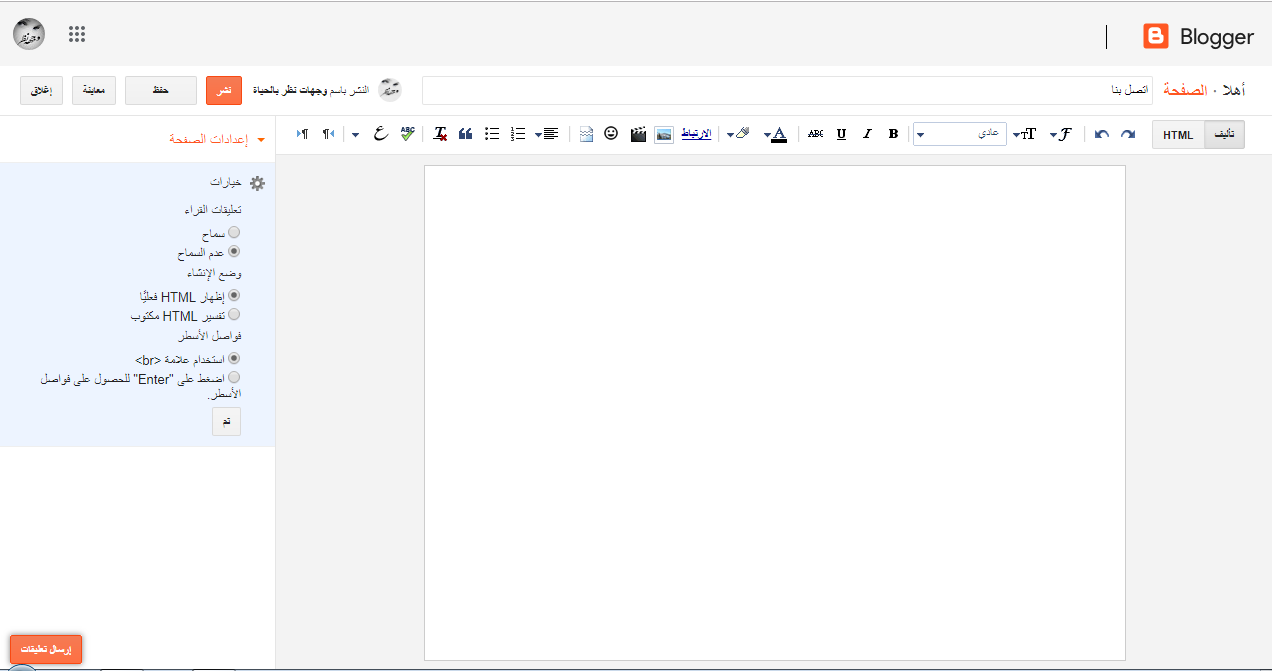Open the عادي paragraph format dropdown
The width and height of the screenshot is (1272, 671).
pos(960,134)
